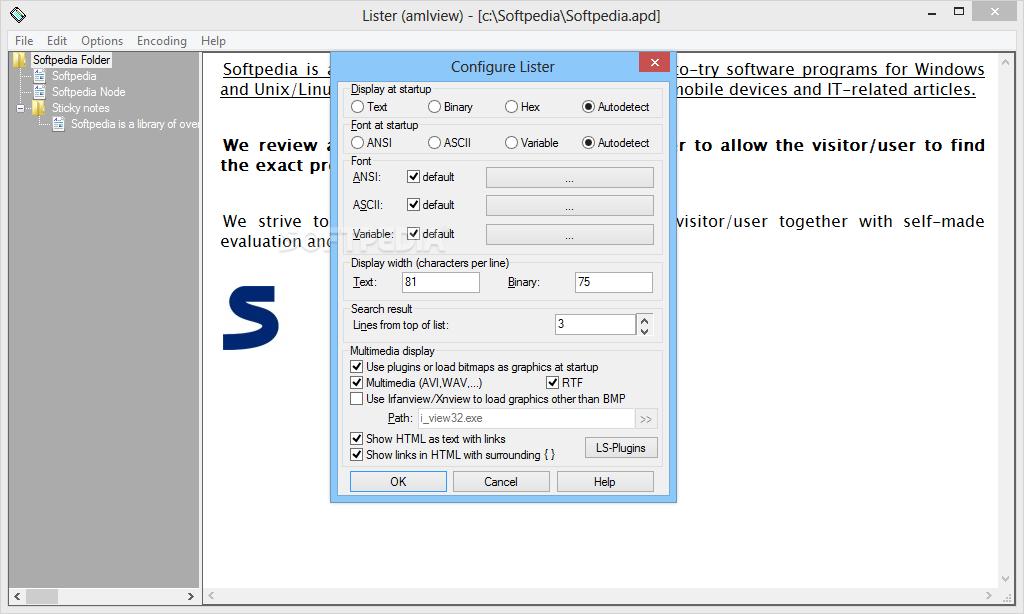Open the ANSI font chooser button
Image resolution: width=1024 pixels, height=614 pixels.
coord(569,178)
